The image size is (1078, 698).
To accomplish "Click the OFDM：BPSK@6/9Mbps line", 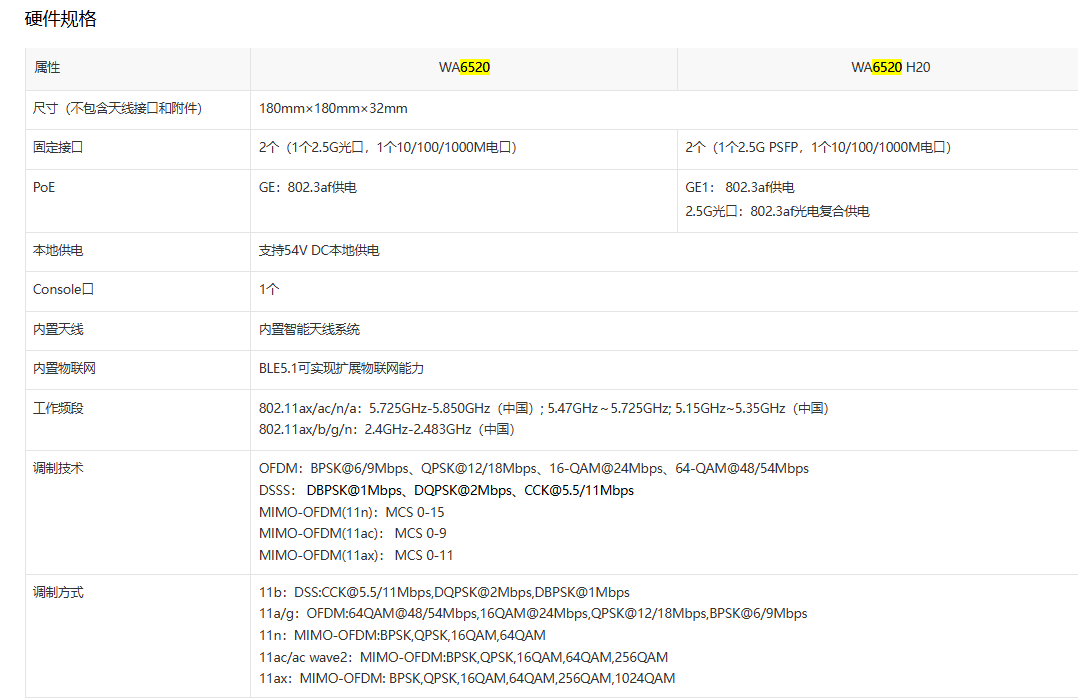I will 534,468.
